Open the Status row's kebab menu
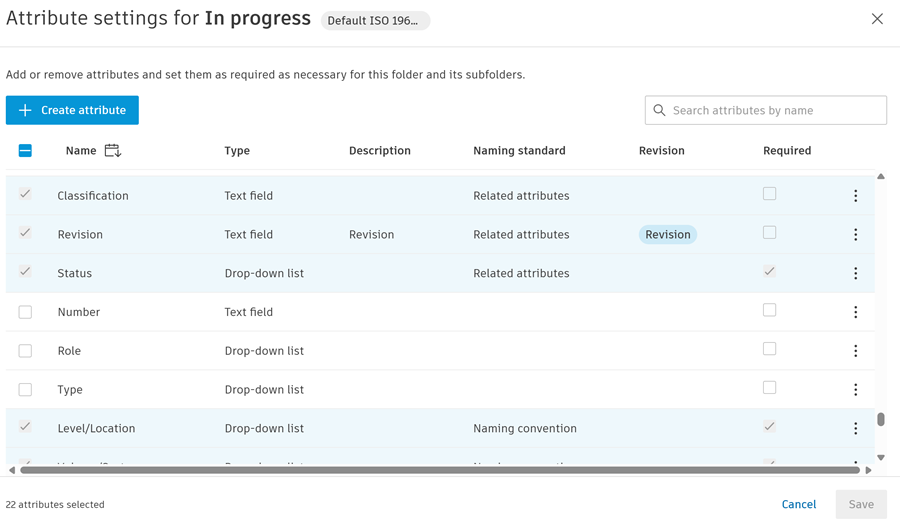The height and width of the screenshot is (526, 900). coord(855,273)
